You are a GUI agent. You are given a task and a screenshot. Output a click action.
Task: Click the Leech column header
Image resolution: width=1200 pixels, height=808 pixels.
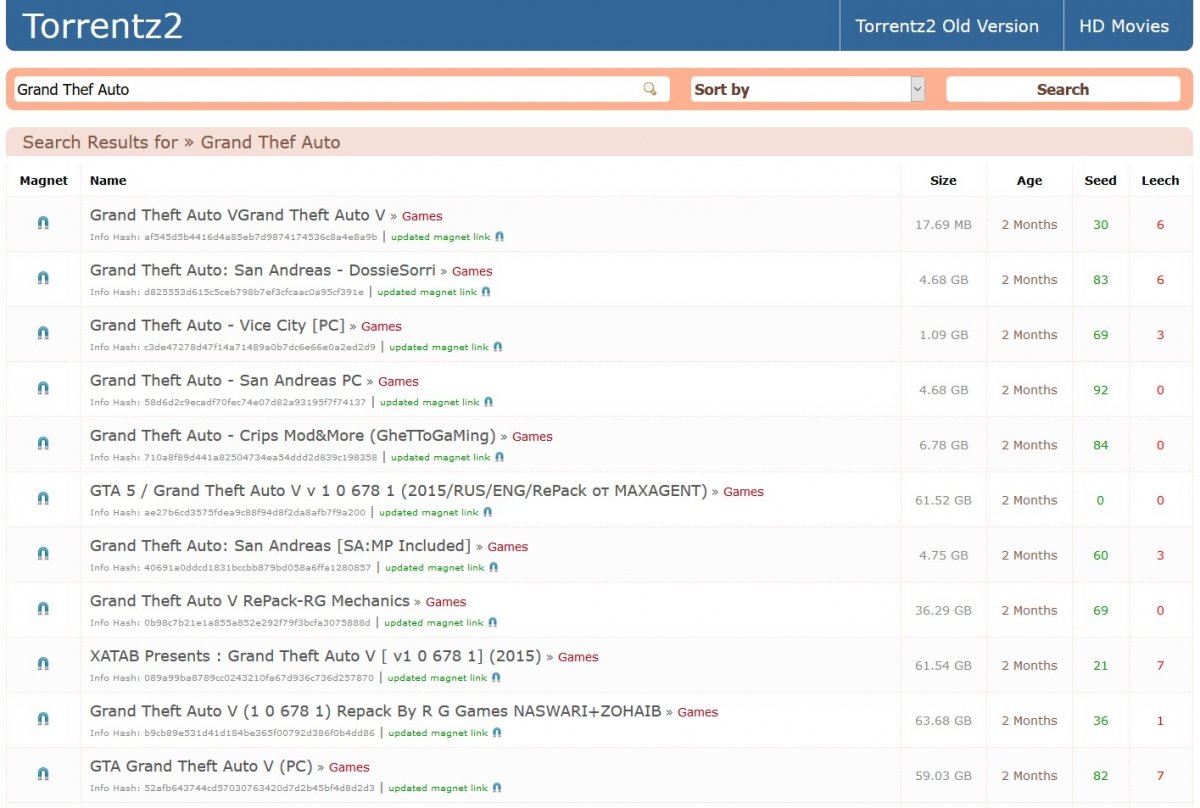tap(1160, 180)
